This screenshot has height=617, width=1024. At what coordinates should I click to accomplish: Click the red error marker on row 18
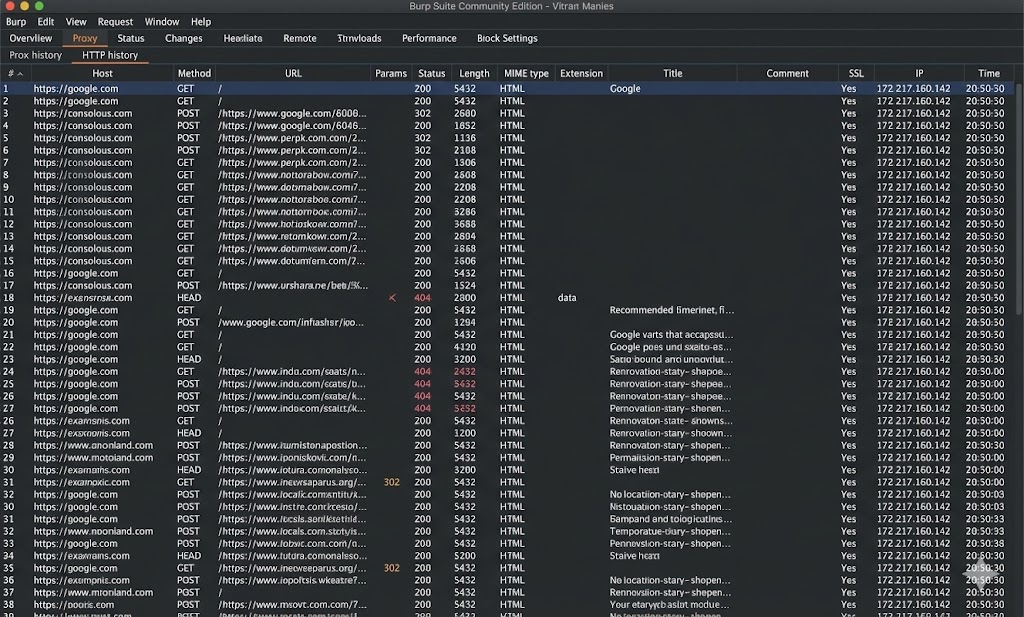click(x=392, y=297)
